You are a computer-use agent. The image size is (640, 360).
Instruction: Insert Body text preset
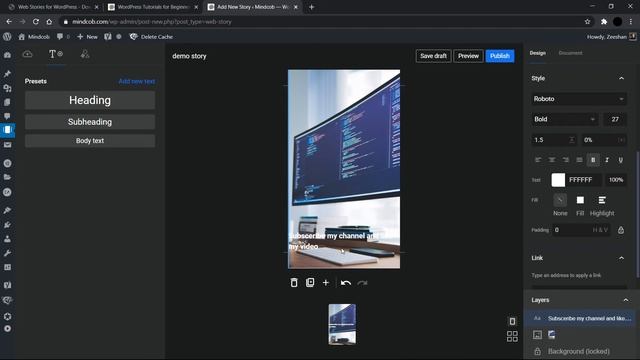90,141
